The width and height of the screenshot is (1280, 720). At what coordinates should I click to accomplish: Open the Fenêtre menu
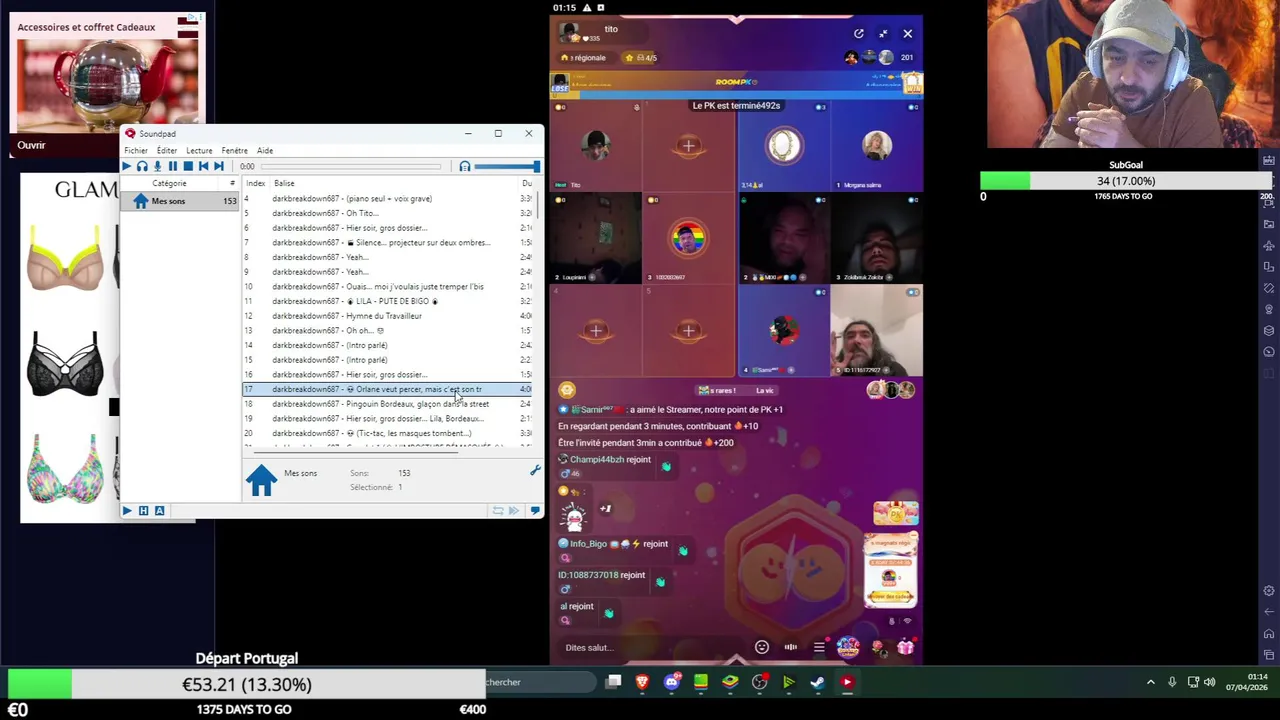point(234,150)
